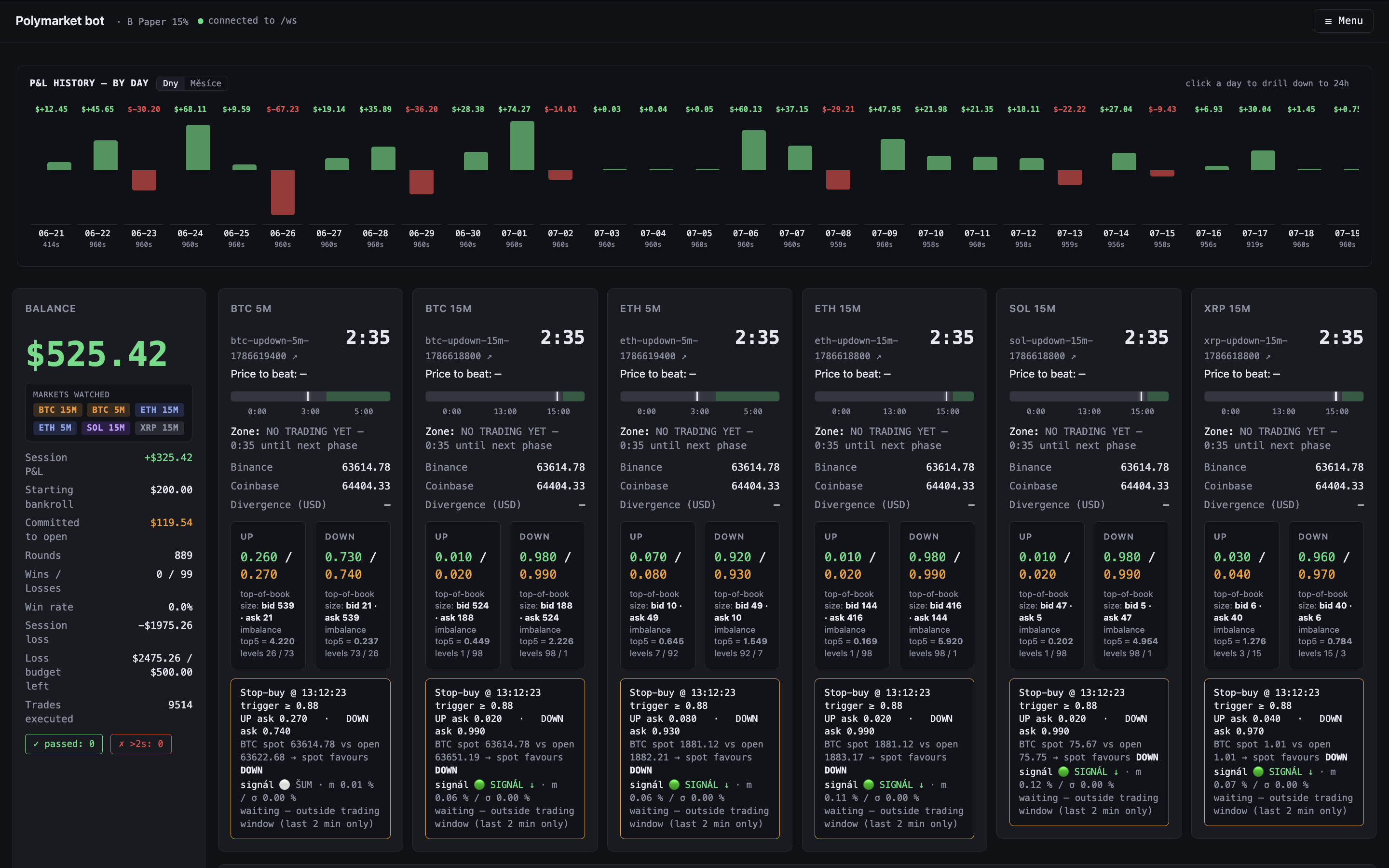
Task: Click the 06-22 date label
Action: (97, 234)
